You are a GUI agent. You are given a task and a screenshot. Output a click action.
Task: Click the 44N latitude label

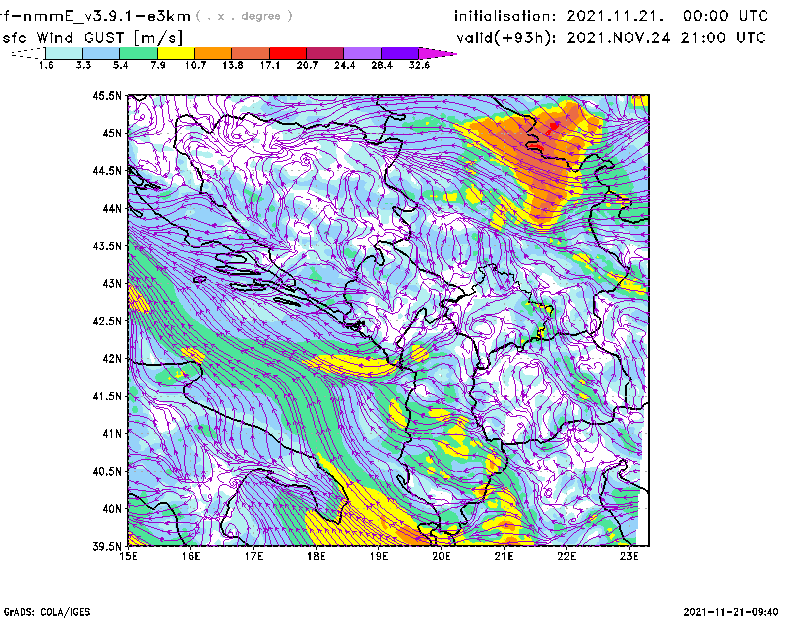coord(112,208)
